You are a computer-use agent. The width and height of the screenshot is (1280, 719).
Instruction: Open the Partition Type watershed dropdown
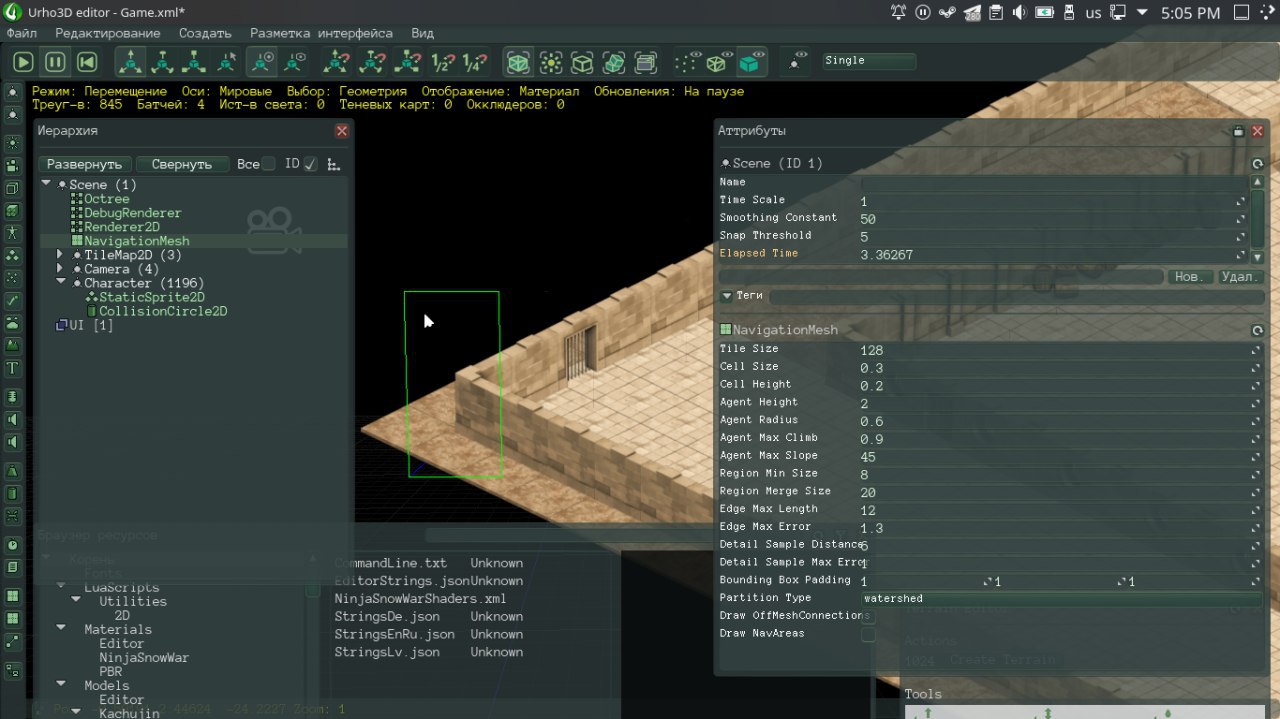tap(1060, 598)
